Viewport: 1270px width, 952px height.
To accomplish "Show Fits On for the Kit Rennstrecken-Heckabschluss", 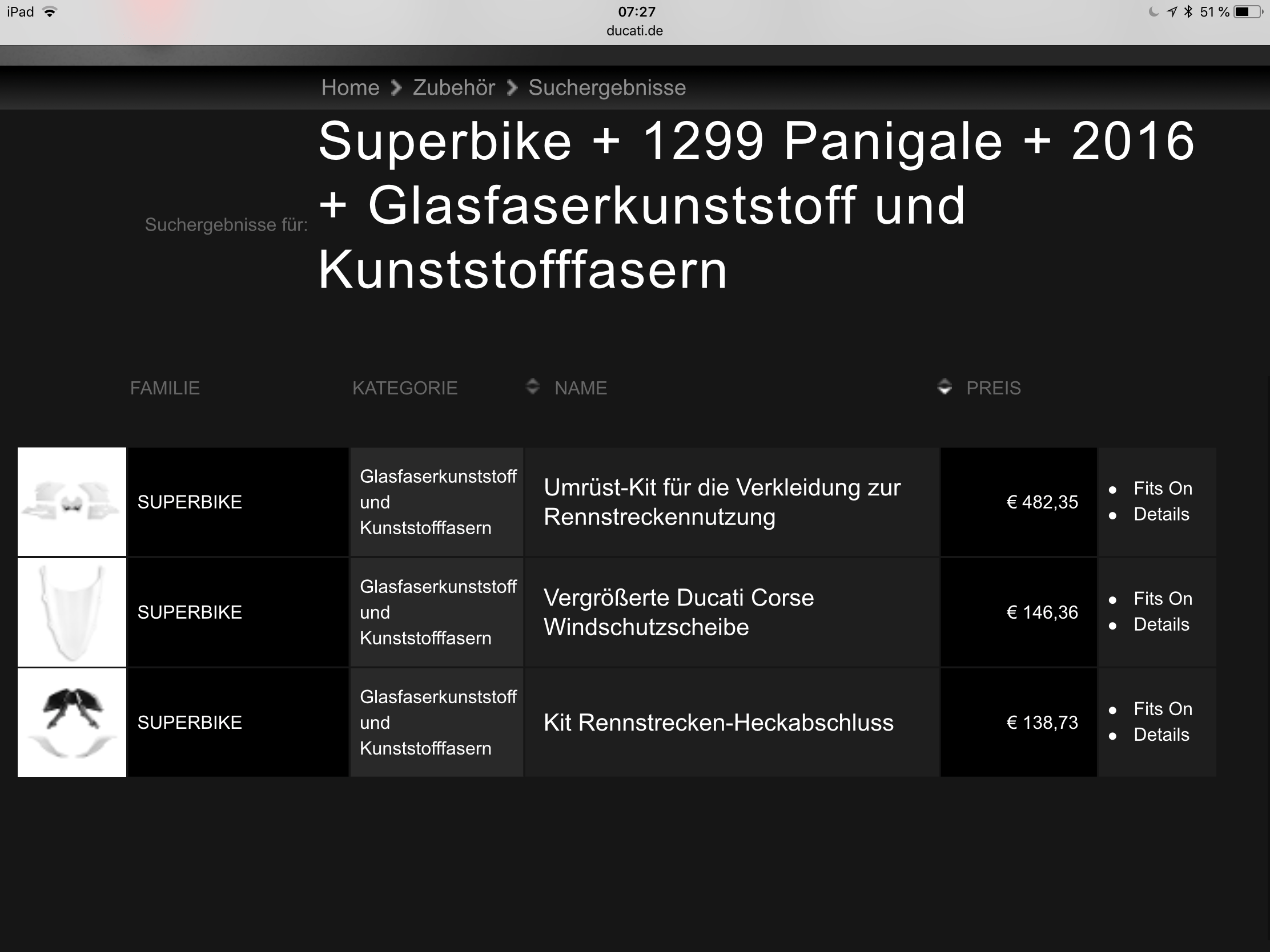I will click(x=1163, y=709).
